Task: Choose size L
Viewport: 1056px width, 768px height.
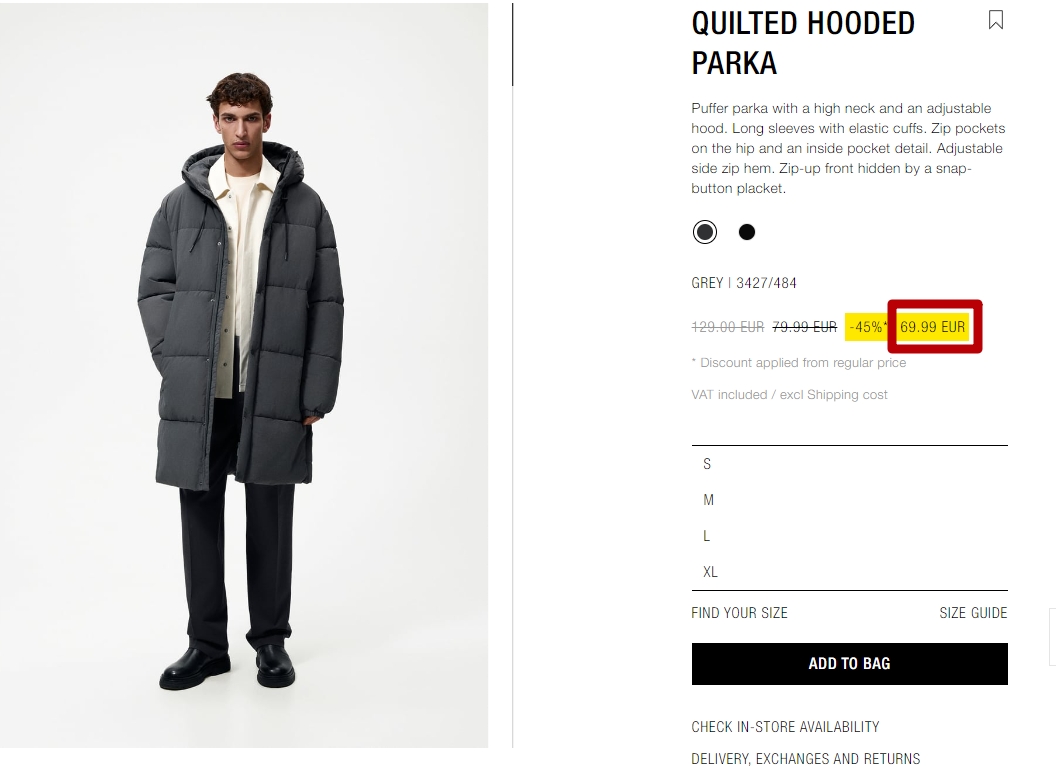Action: [x=849, y=536]
